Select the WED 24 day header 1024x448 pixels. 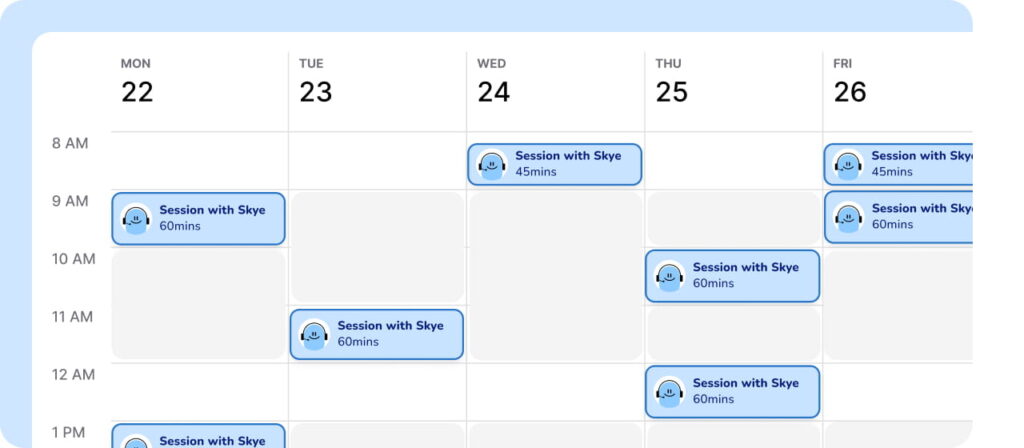pos(493,82)
